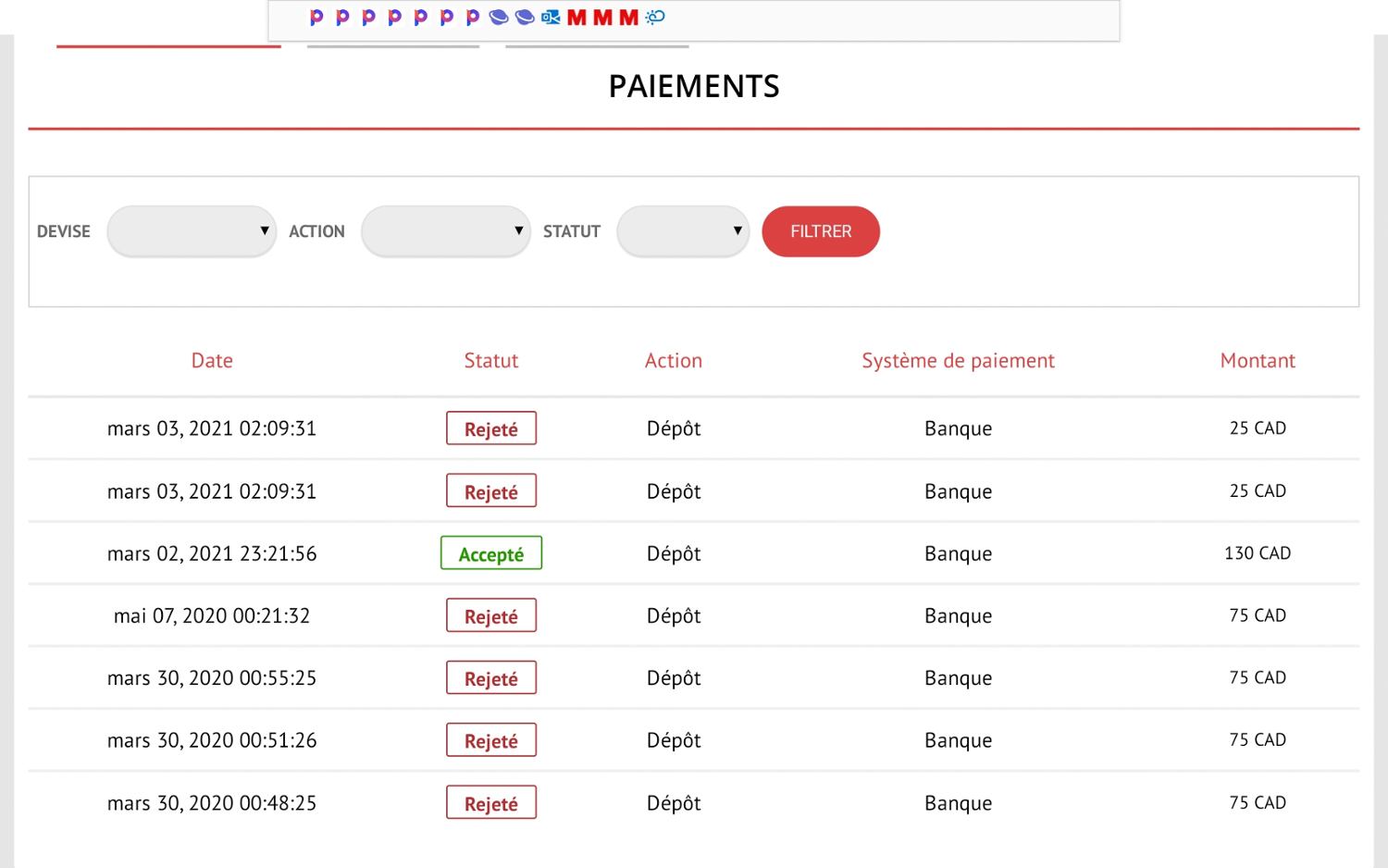
Task: Select the 130 CAD amount cell
Action: (x=1257, y=553)
